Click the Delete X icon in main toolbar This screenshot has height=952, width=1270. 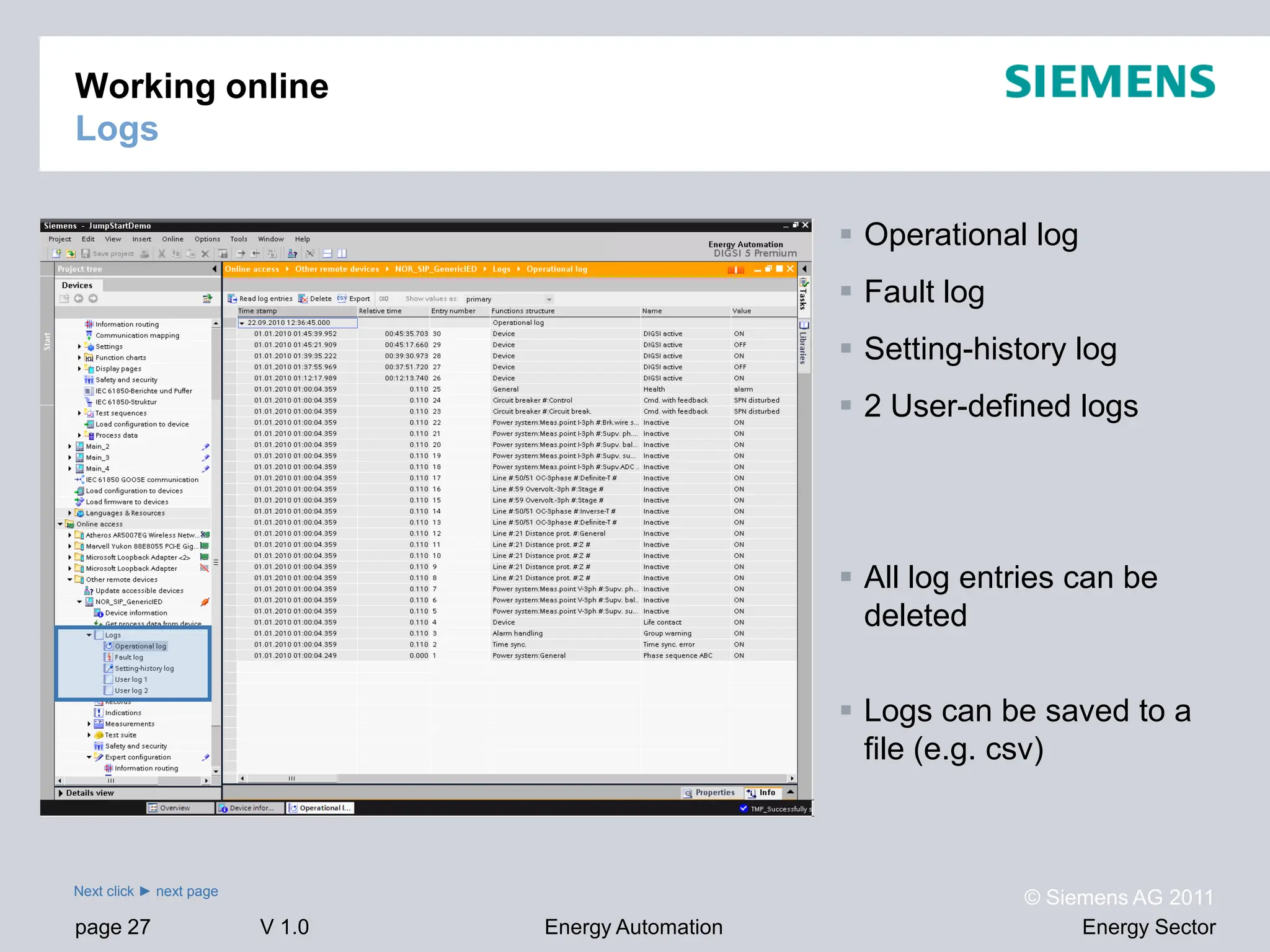click(x=205, y=253)
